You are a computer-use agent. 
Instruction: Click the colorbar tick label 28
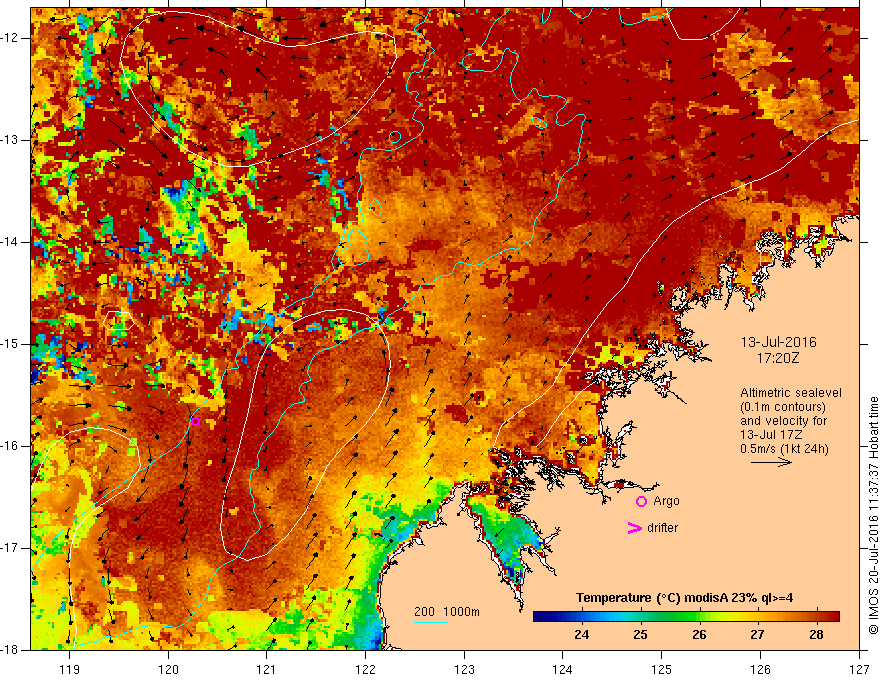(816, 635)
